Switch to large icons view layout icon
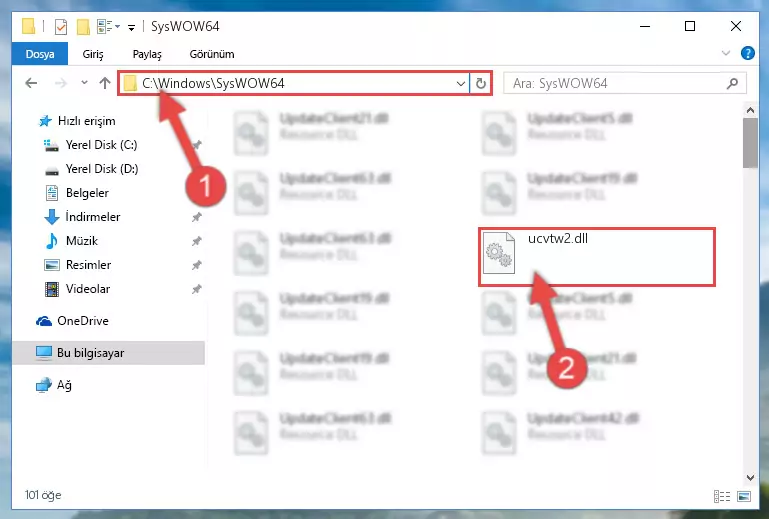Viewport: 769px width, 519px height. (x=743, y=496)
